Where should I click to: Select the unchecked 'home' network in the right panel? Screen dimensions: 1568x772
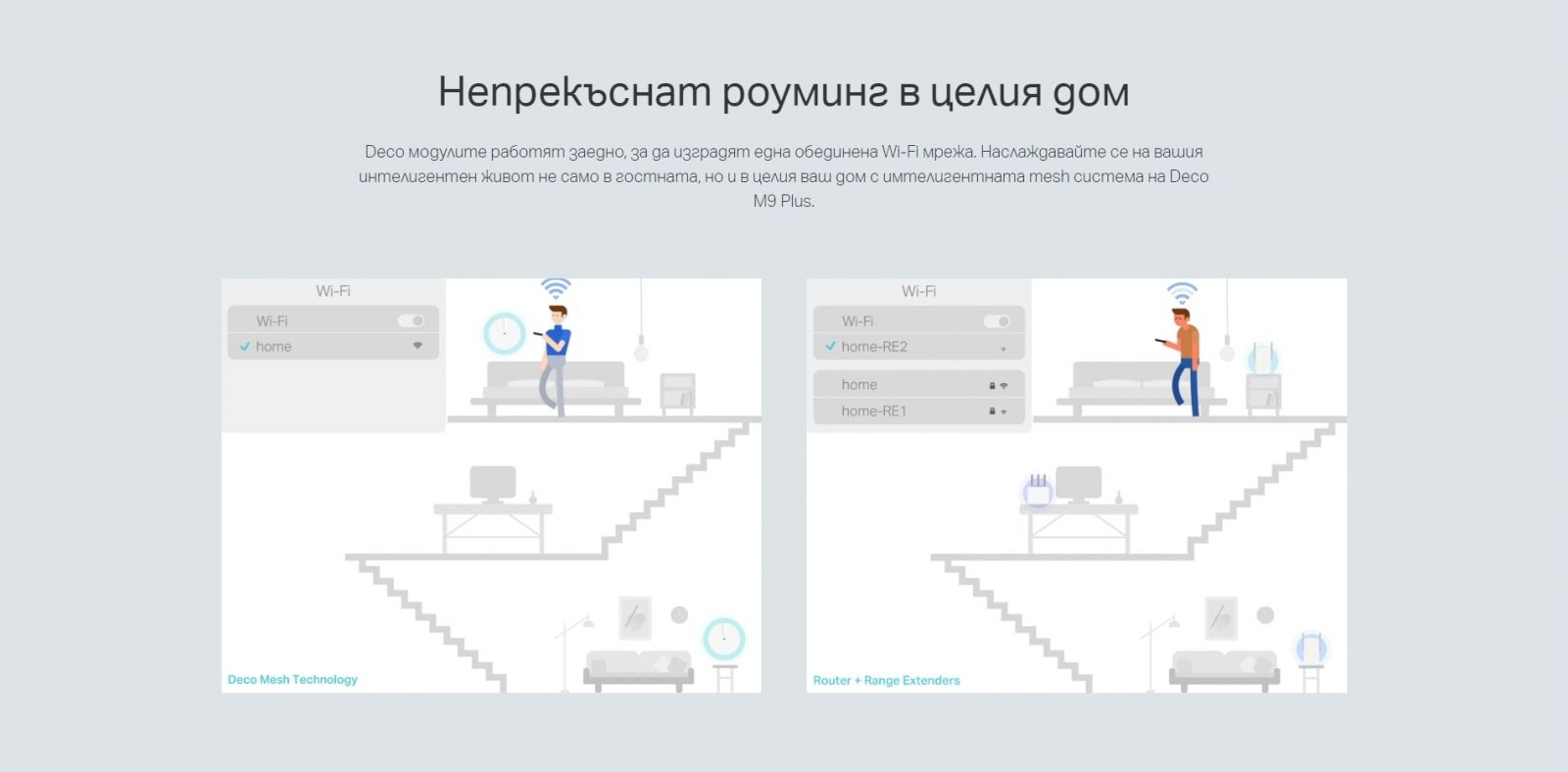point(918,385)
